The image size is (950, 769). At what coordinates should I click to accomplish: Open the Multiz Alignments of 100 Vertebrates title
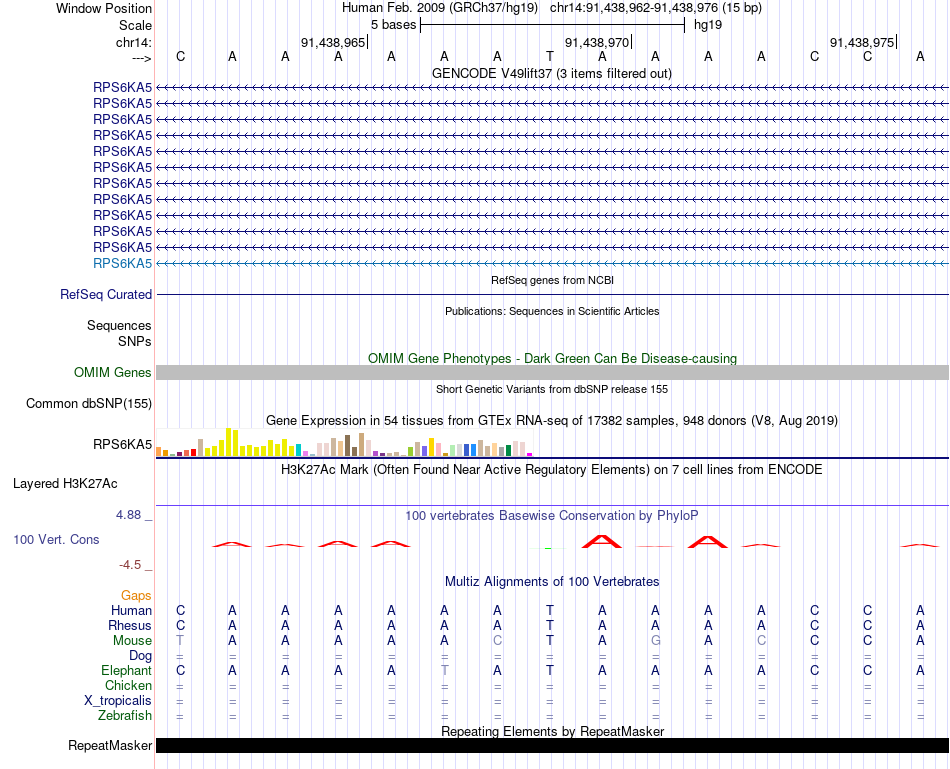552,582
